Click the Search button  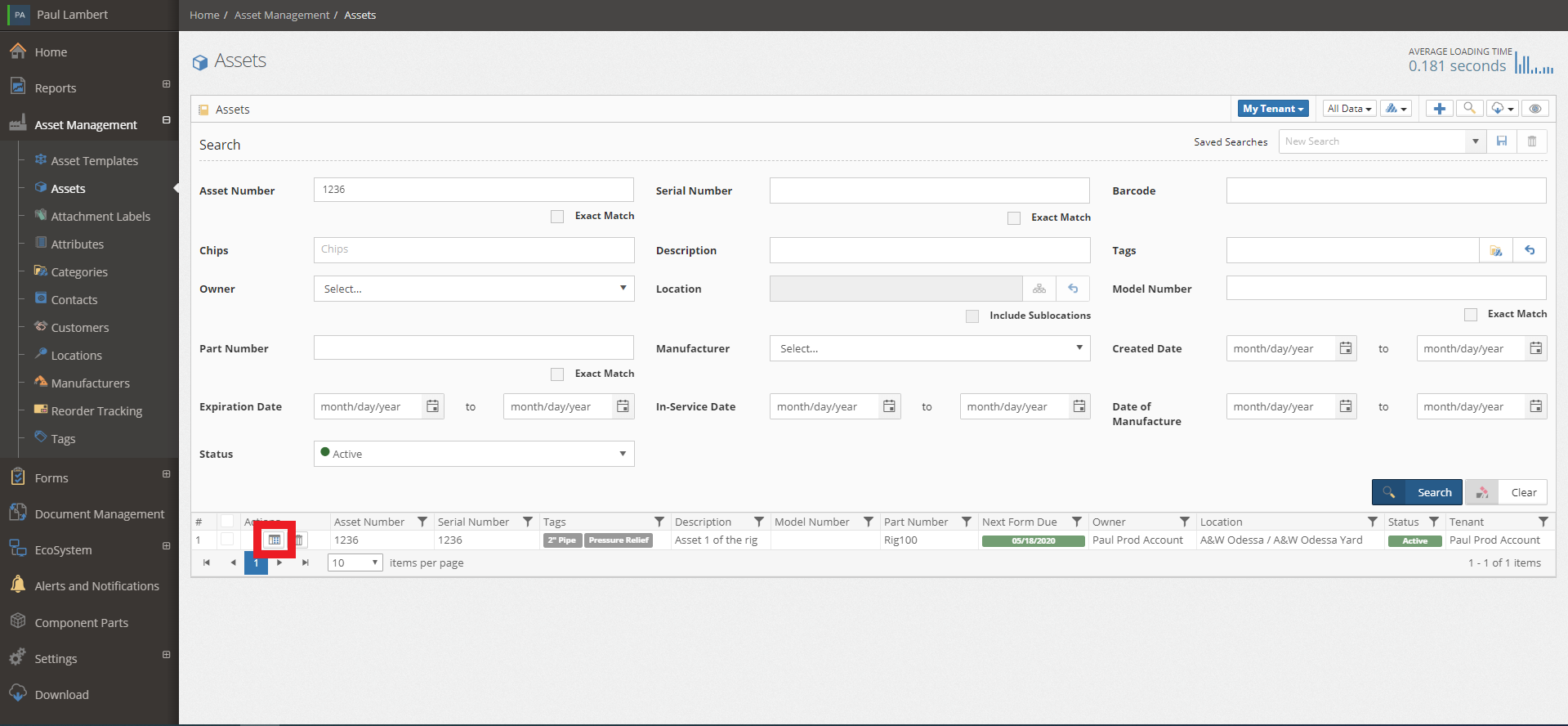coord(1417,492)
